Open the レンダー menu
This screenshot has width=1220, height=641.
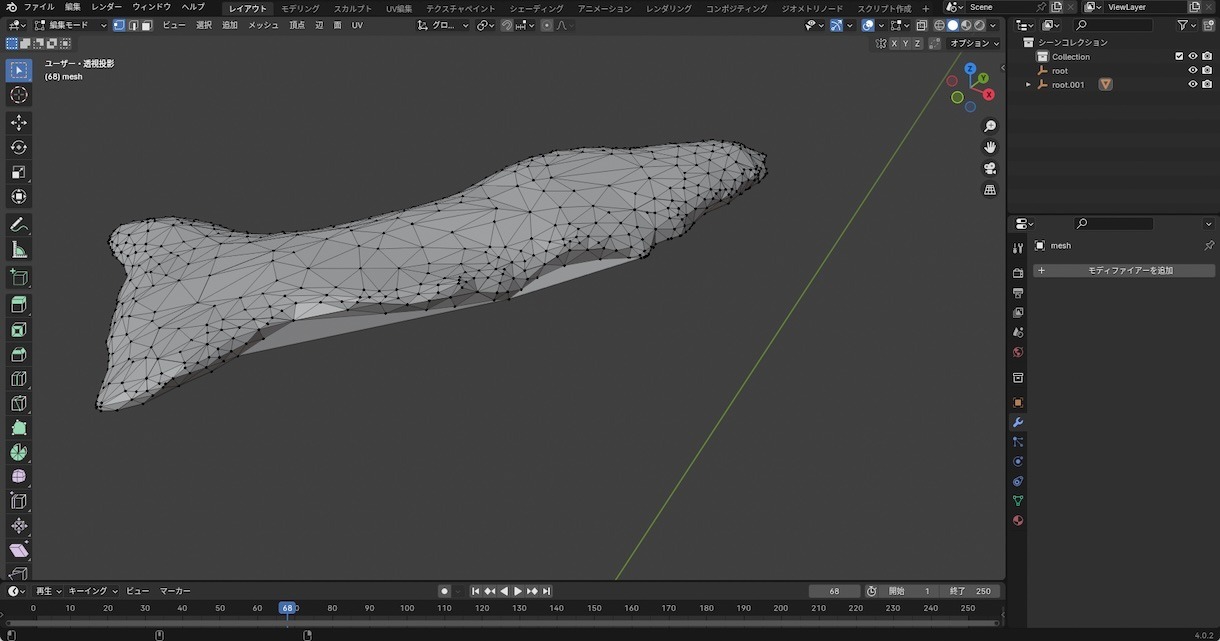(x=106, y=7)
